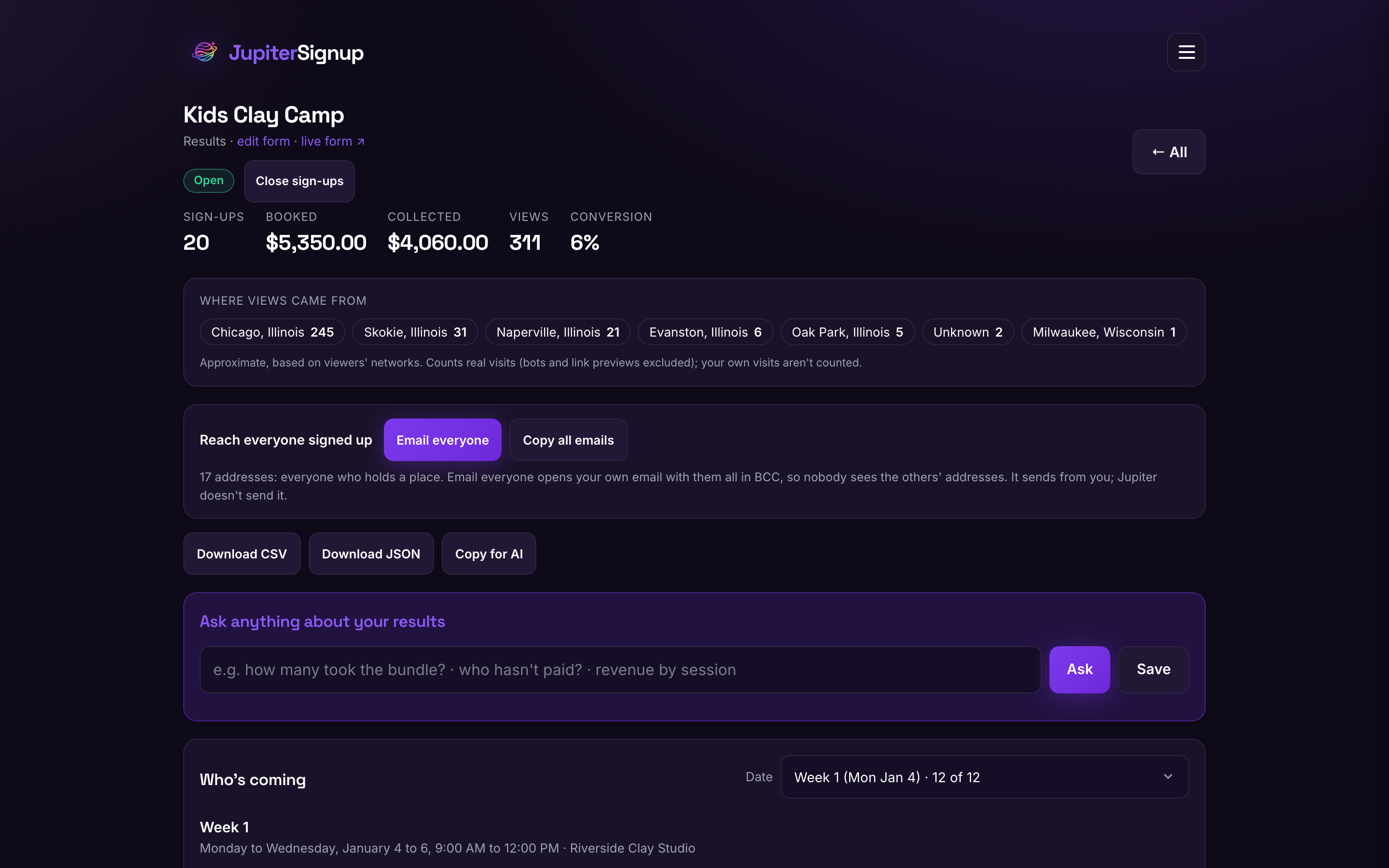Select the Oak Park, Illinois 5 chip

point(847,332)
